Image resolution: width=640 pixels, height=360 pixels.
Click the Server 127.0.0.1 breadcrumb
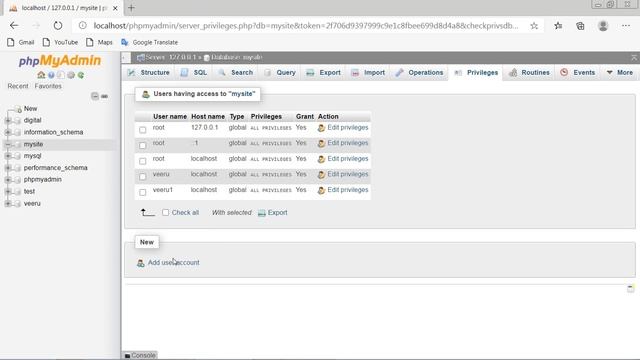click(x=167, y=58)
